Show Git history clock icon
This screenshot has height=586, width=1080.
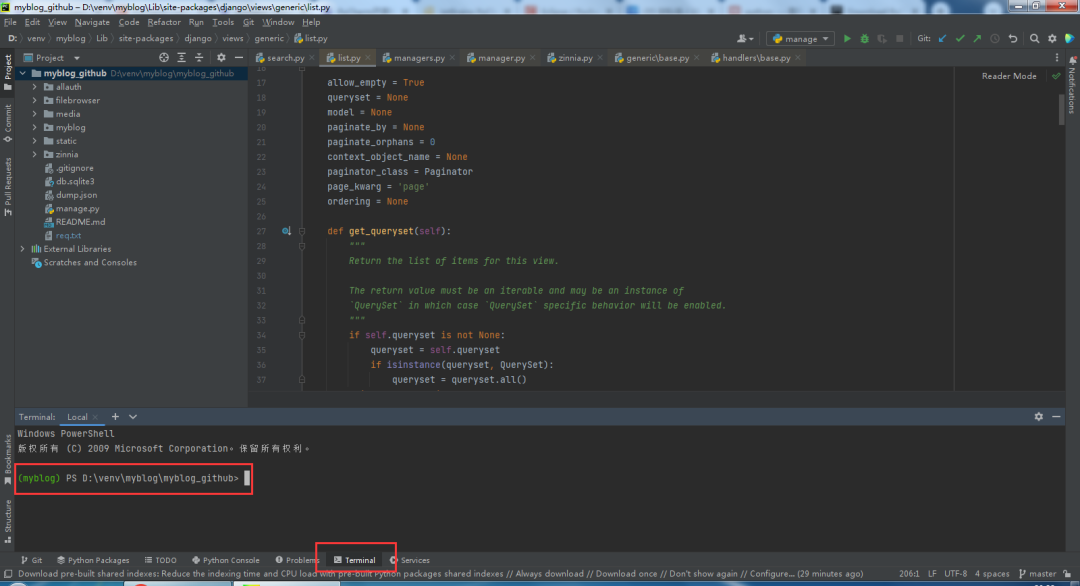pos(995,39)
